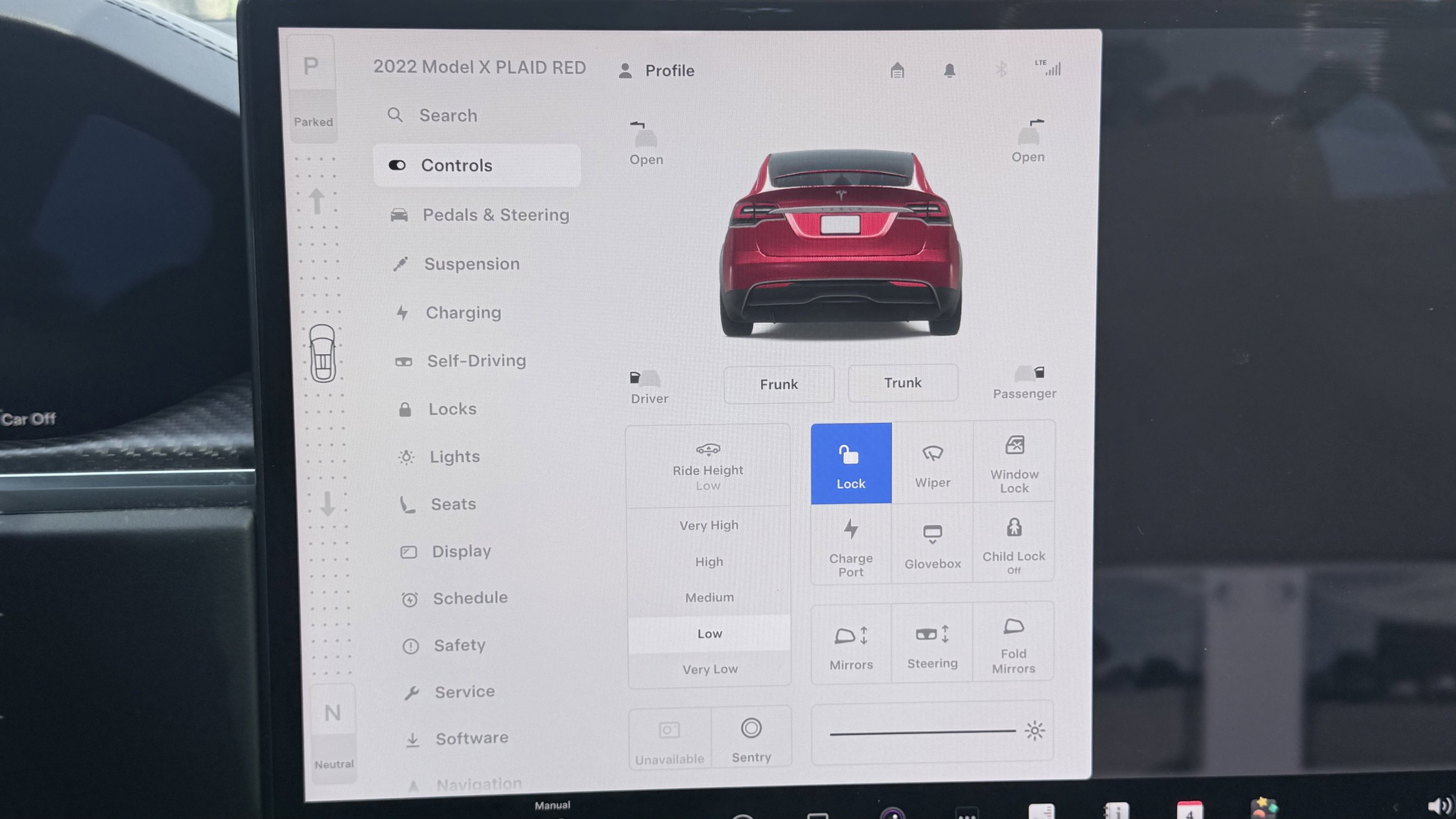Select Very Low ride height
1456x819 pixels.
710,669
